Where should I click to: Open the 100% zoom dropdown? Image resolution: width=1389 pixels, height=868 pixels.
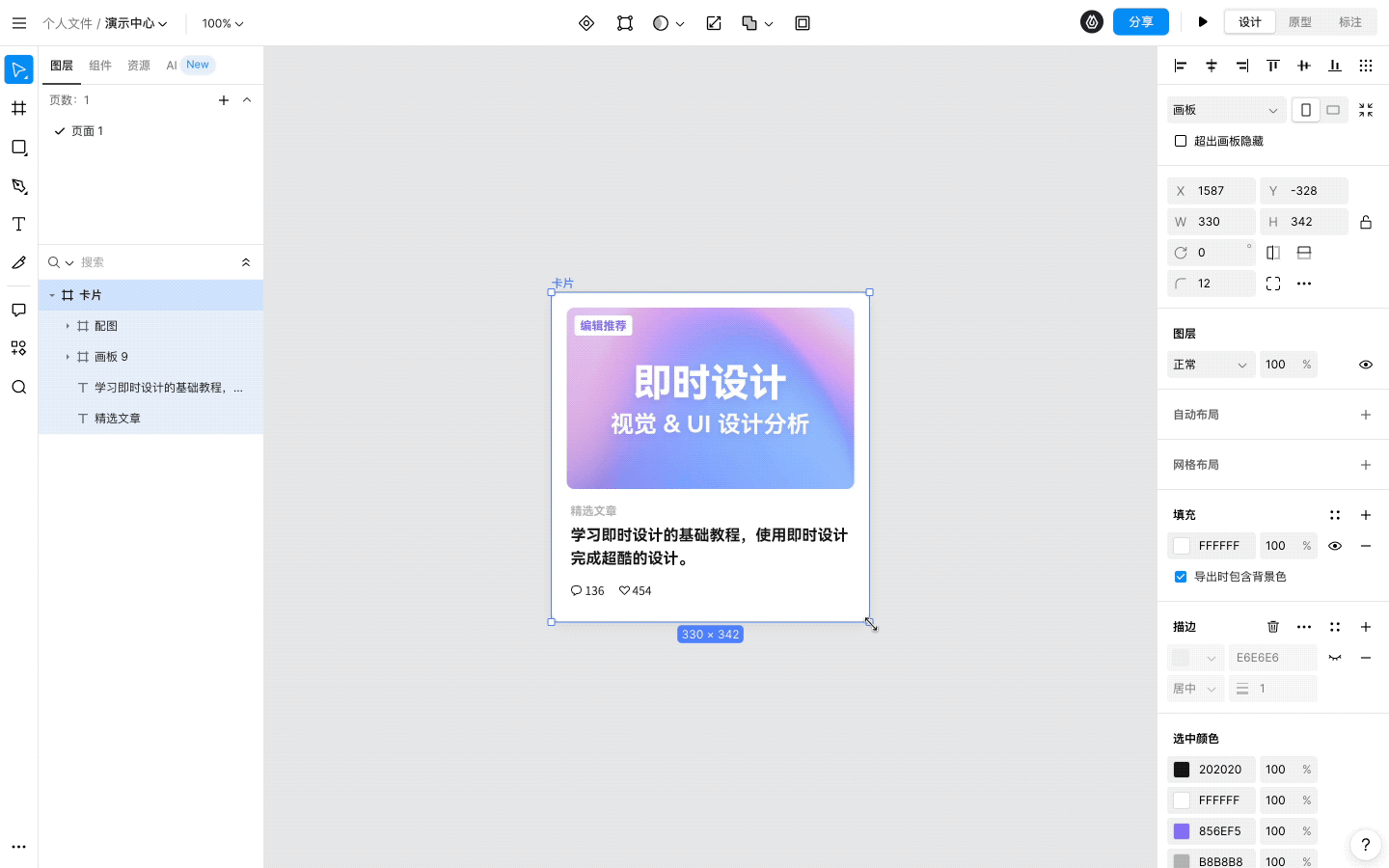coord(223,23)
